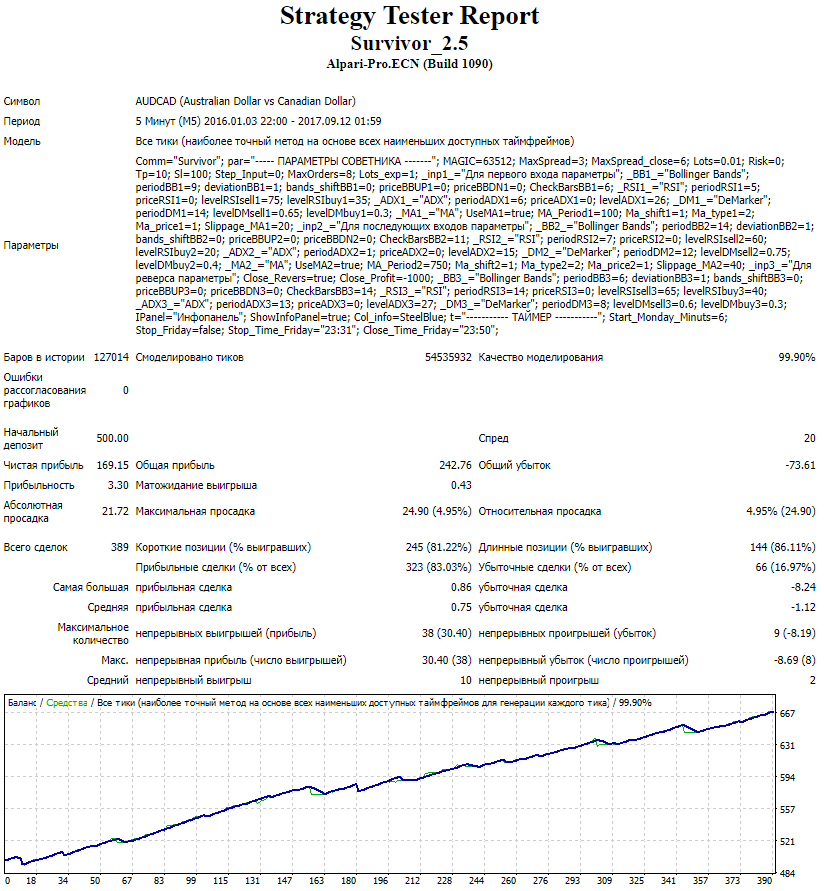The height and width of the screenshot is (891, 824).
Task: Click the balance curve chart image
Action: tap(400, 790)
